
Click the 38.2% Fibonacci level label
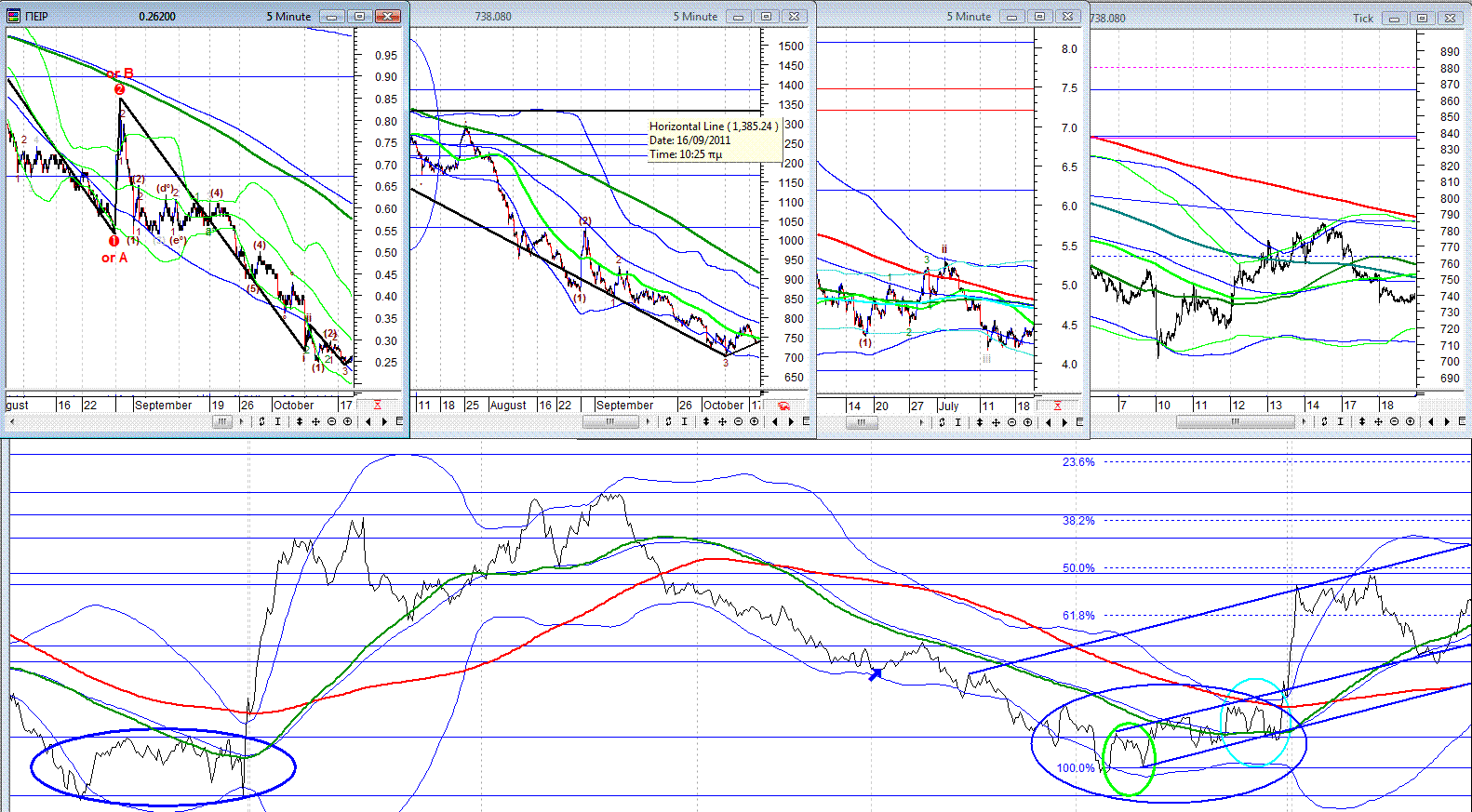click(x=1078, y=520)
